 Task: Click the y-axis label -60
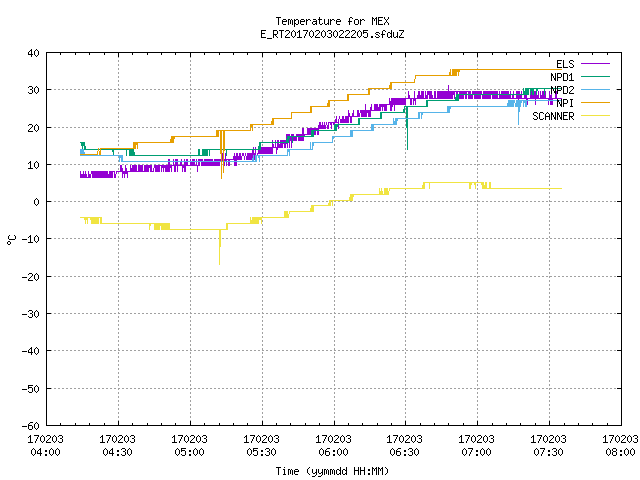31,426
